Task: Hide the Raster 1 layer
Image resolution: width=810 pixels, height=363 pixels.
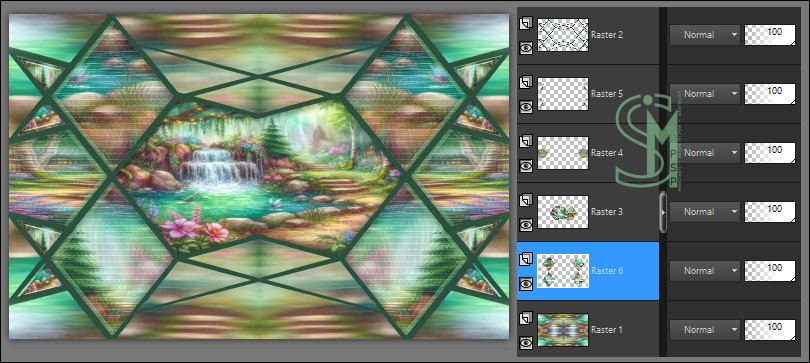Action: pos(526,342)
